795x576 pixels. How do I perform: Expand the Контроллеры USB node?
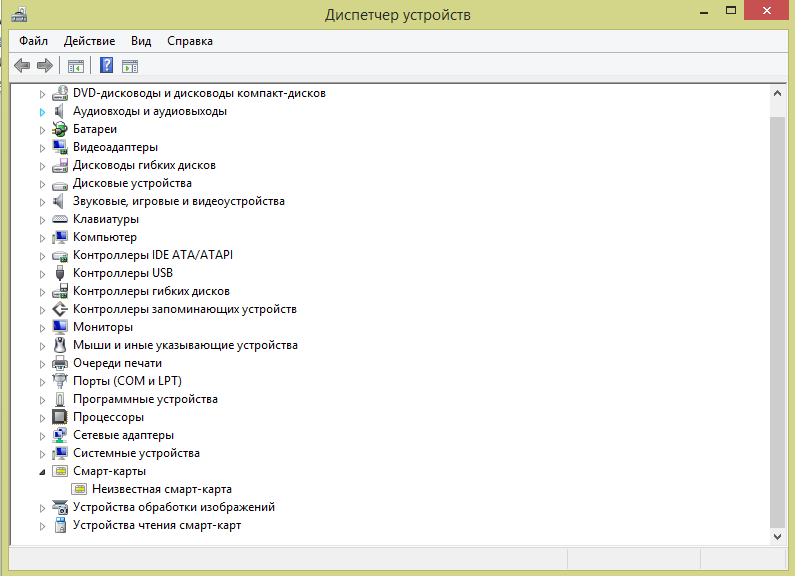[x=42, y=274]
